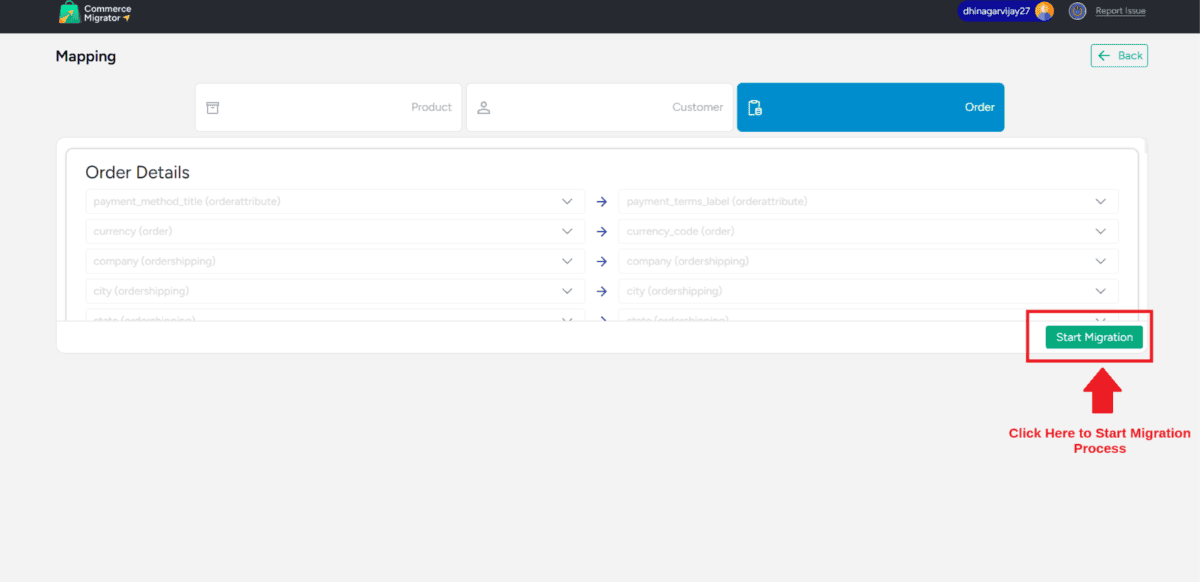Click the arrow icon in currency mapping row

pos(602,232)
